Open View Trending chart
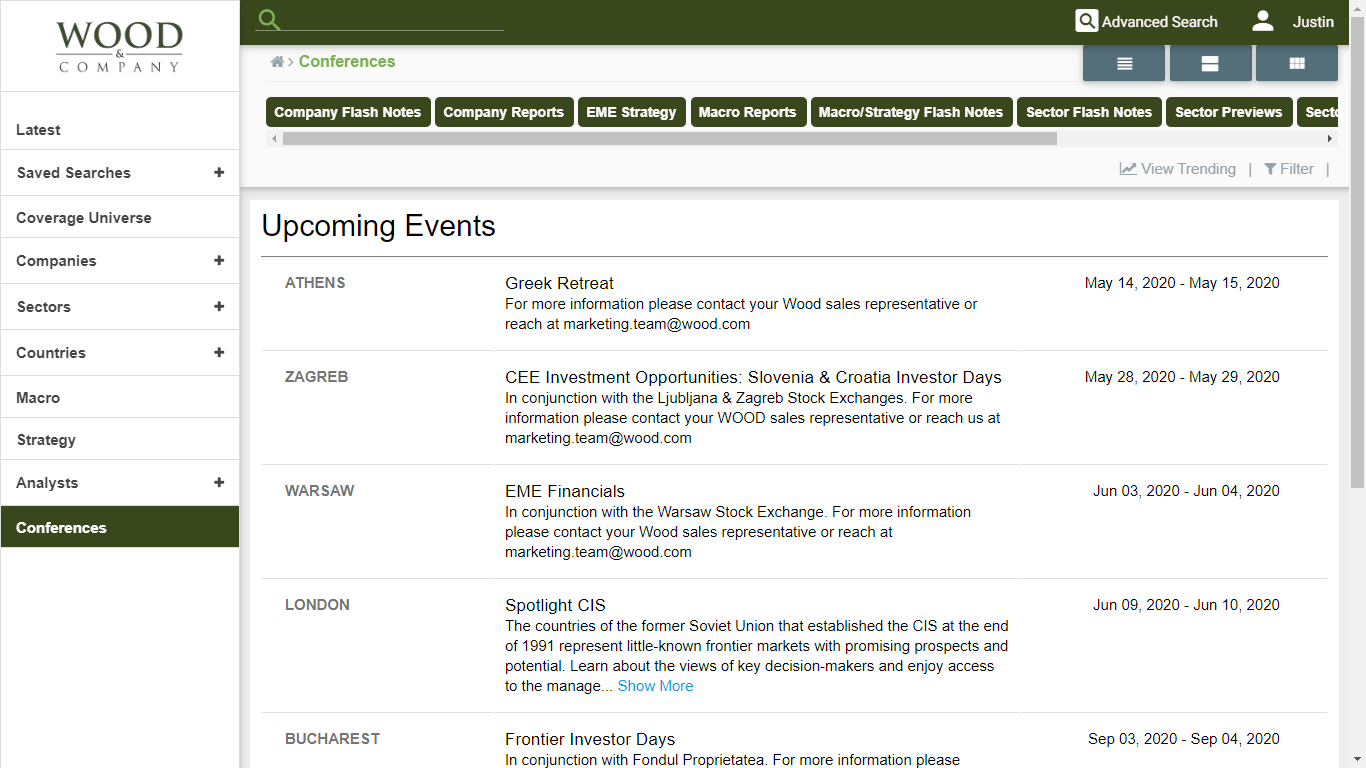 click(x=1178, y=168)
